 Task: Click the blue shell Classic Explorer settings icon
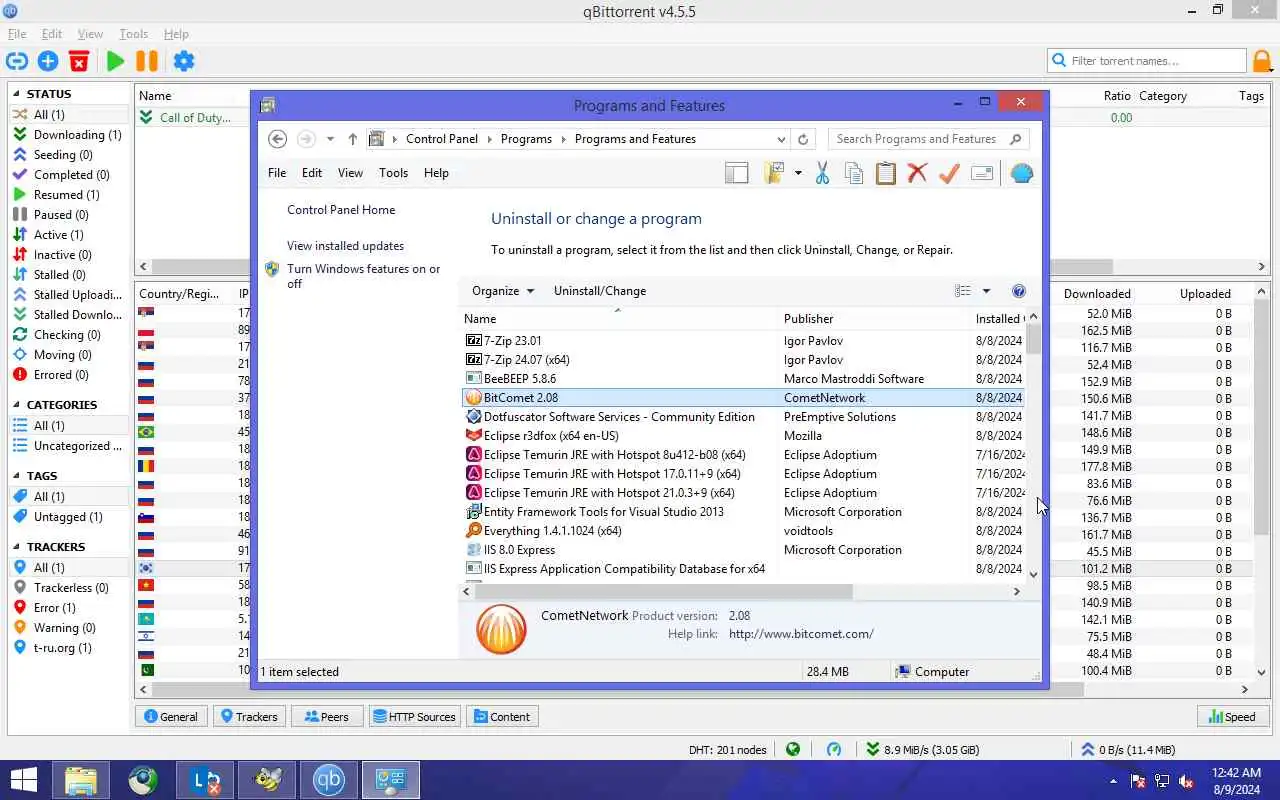click(1021, 173)
